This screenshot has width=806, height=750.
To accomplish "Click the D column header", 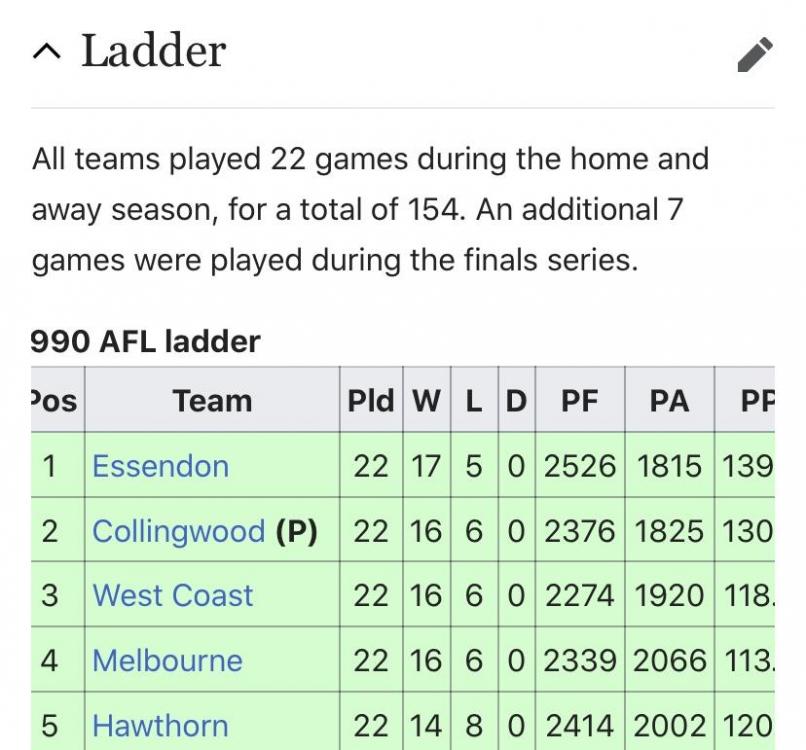I will (x=517, y=400).
